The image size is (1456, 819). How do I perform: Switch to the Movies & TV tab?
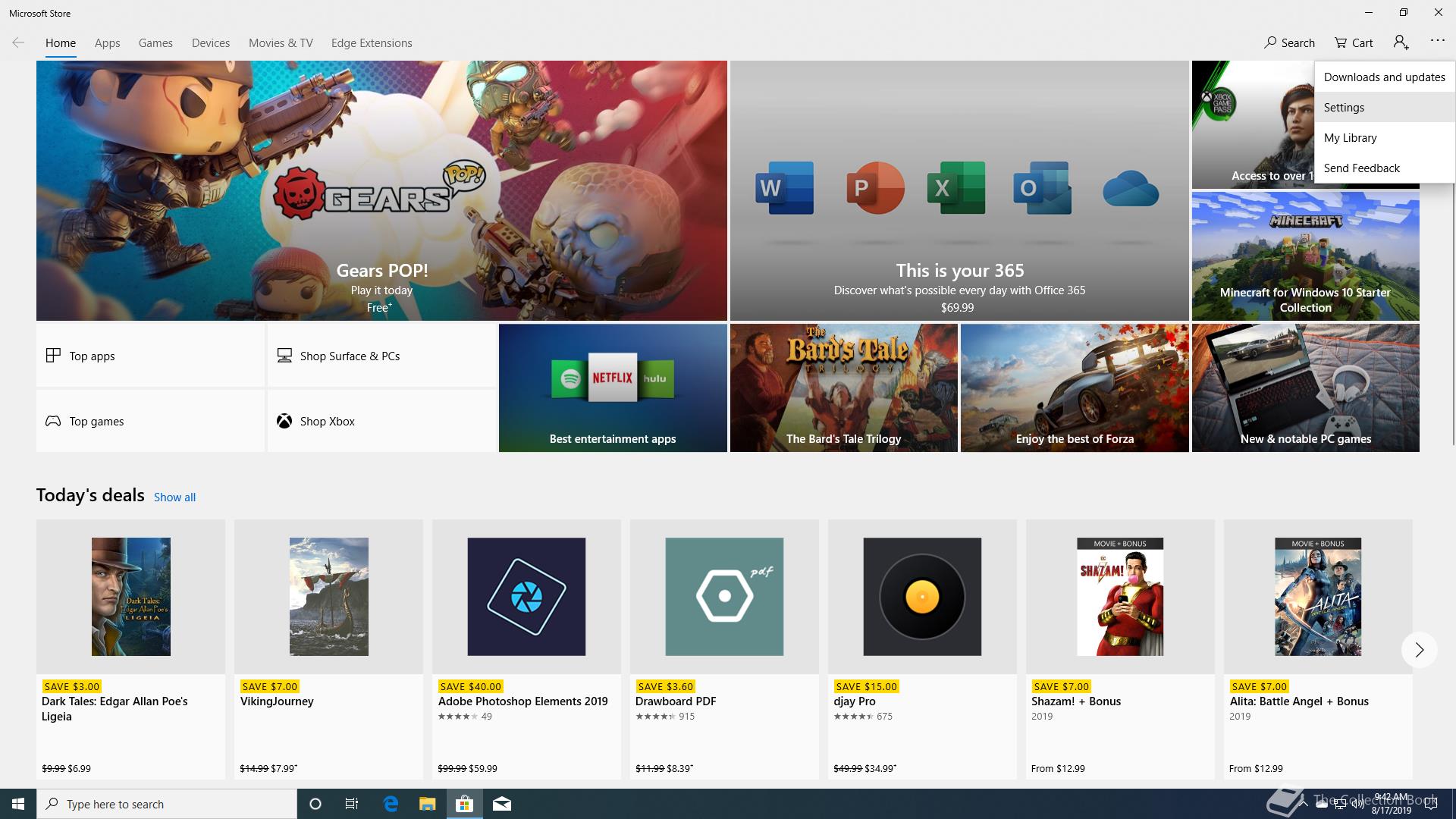click(281, 43)
